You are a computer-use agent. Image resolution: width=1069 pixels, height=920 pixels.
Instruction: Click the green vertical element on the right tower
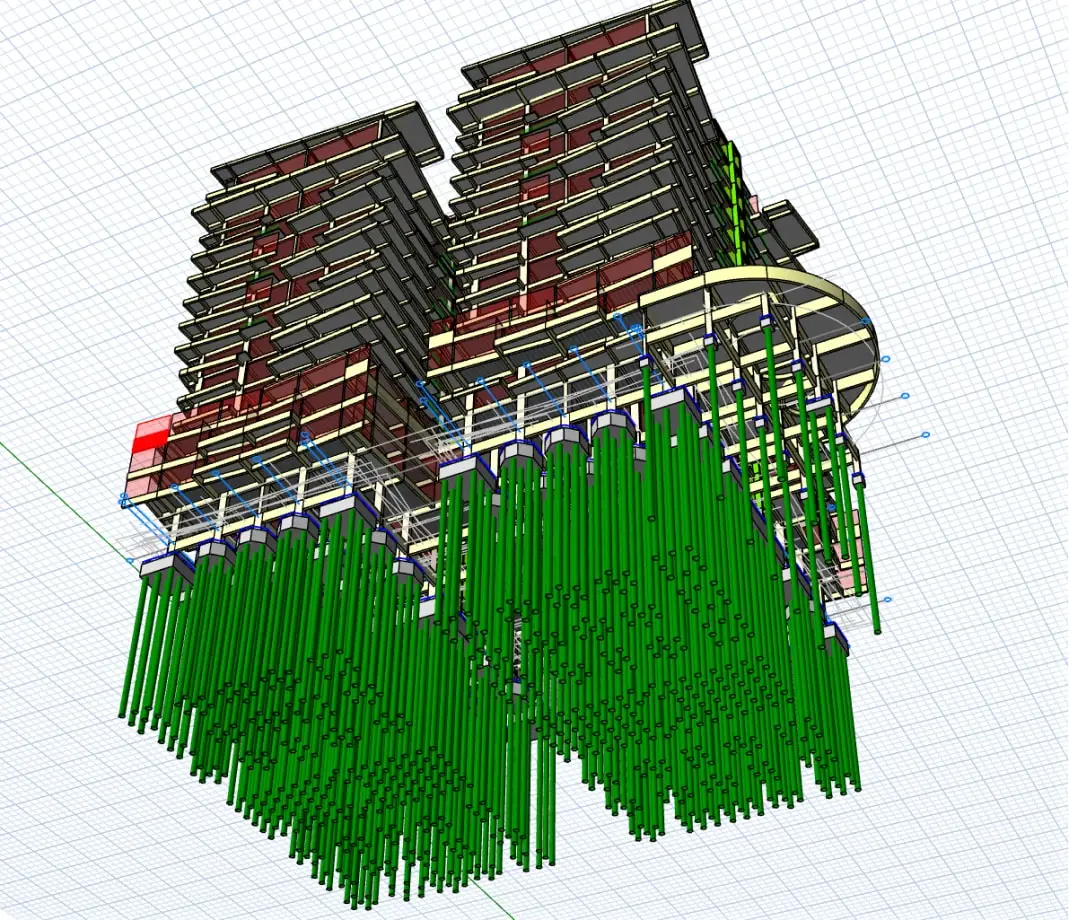(x=736, y=200)
